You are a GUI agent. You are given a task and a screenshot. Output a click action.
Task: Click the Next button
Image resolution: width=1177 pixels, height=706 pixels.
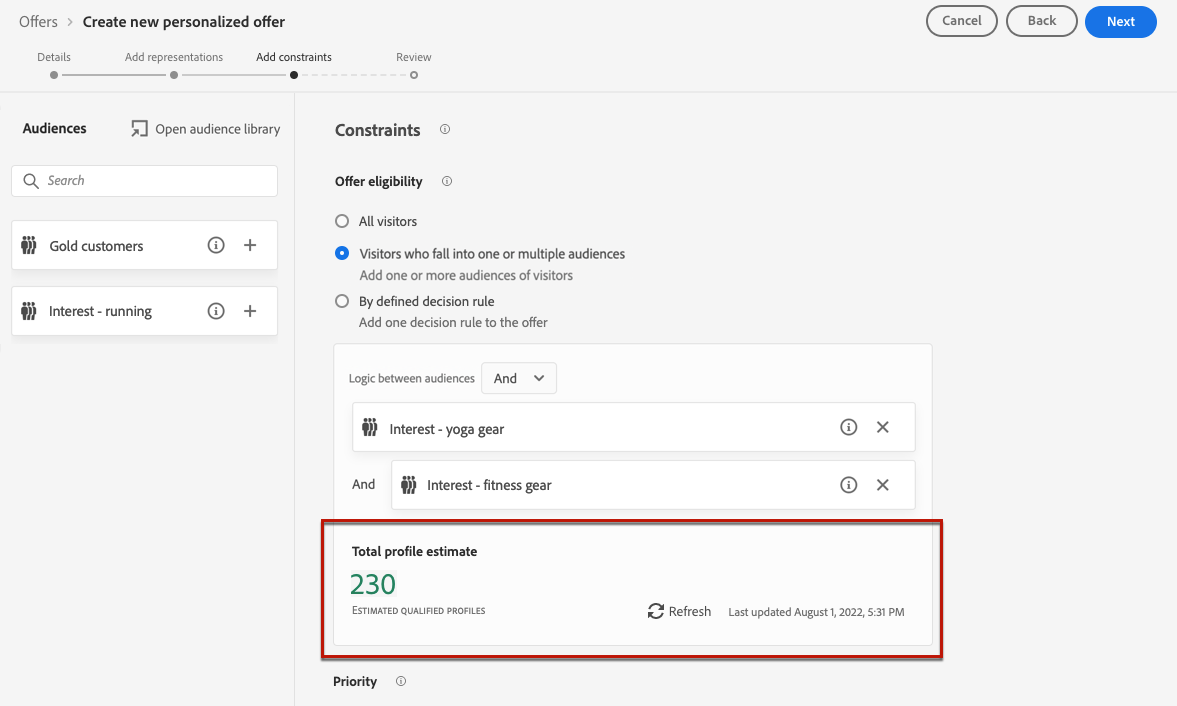pyautogui.click(x=1120, y=21)
